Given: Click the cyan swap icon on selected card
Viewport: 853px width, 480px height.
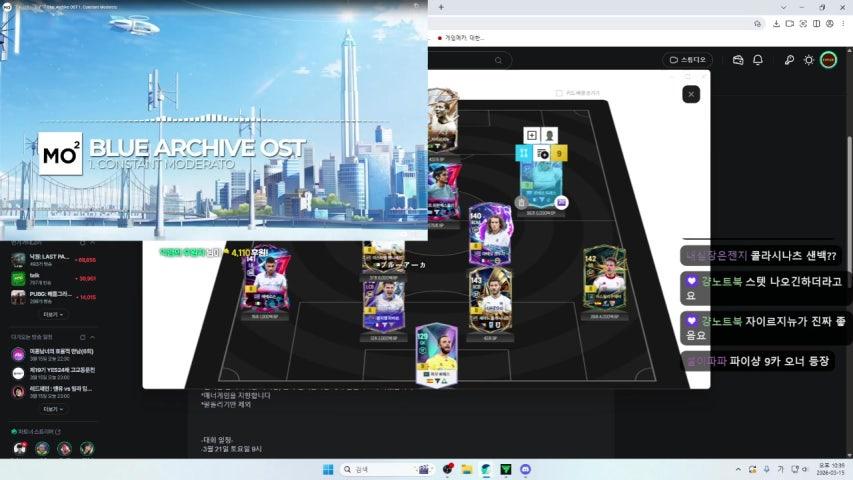Looking at the screenshot, I should pyautogui.click(x=523, y=153).
